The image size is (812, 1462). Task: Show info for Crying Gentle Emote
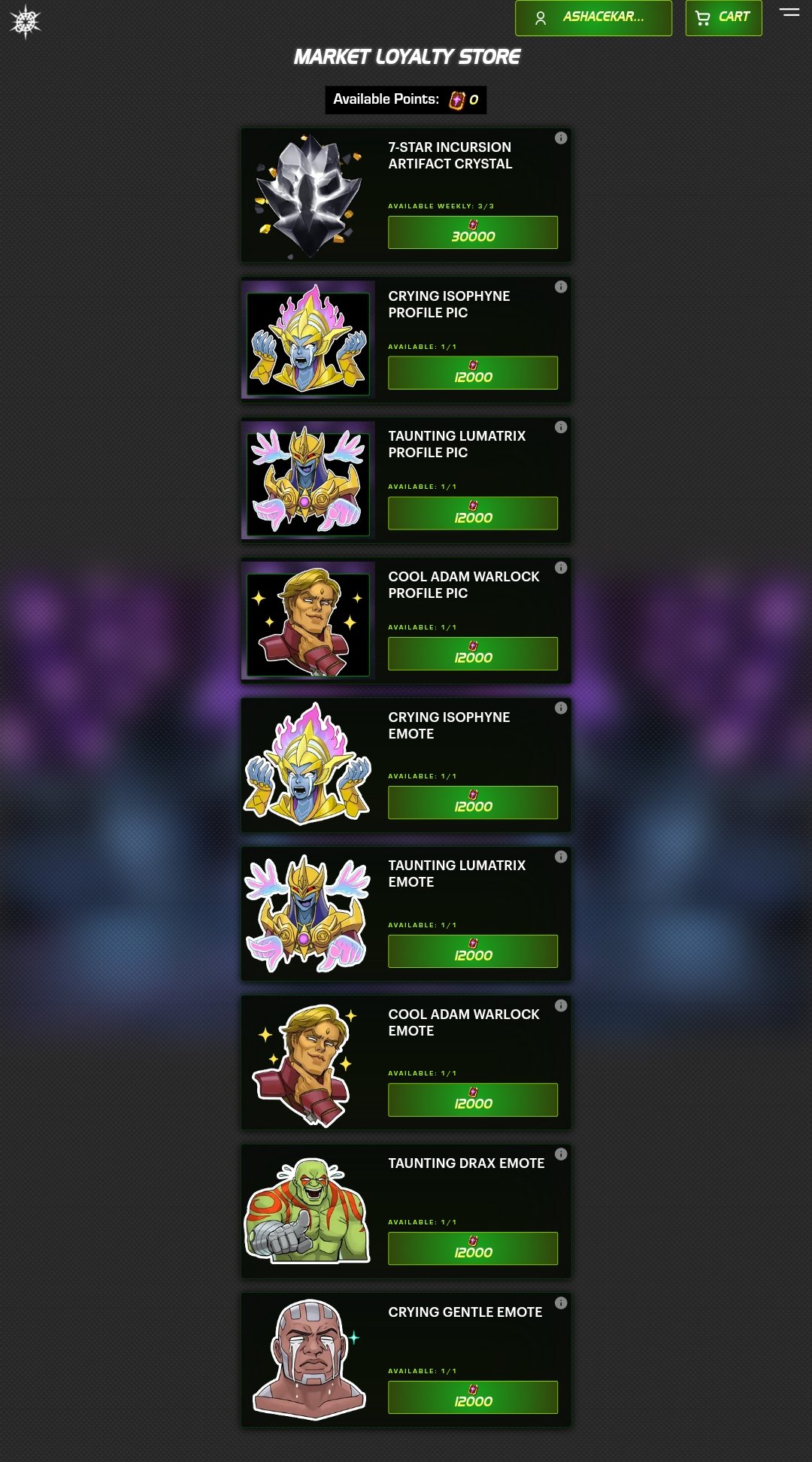point(561,1303)
